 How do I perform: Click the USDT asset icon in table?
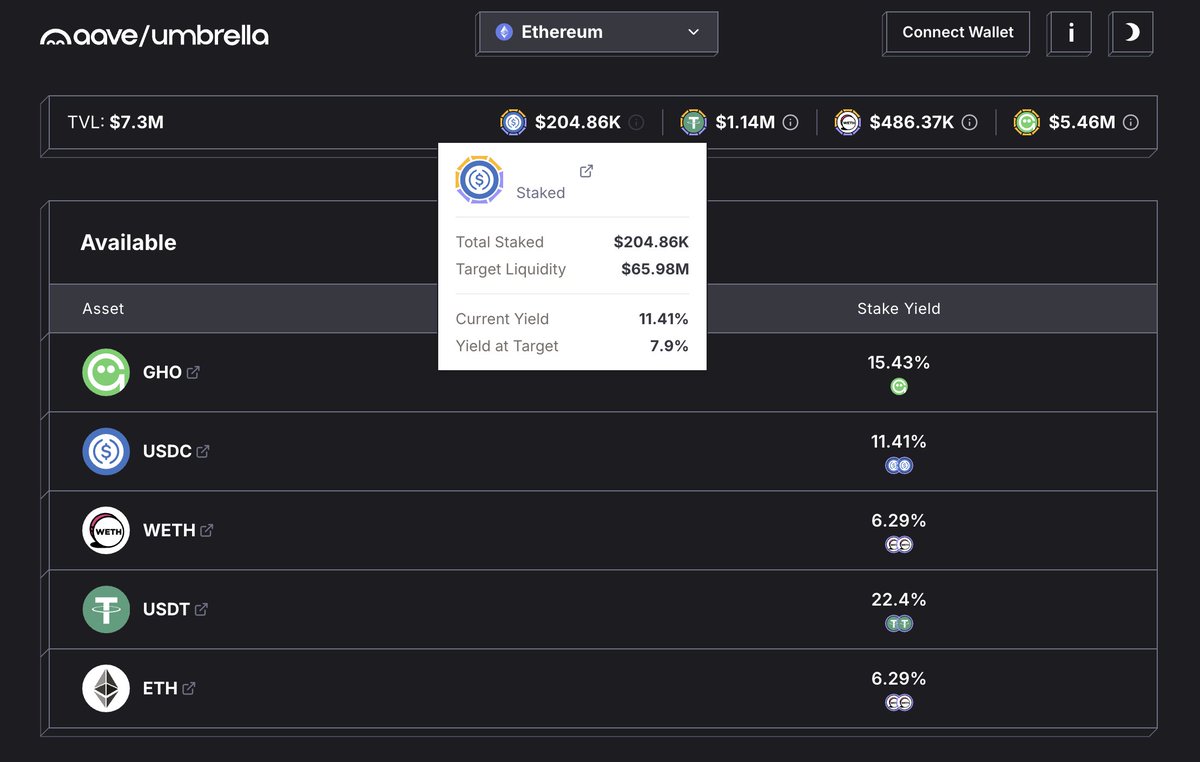(106, 609)
